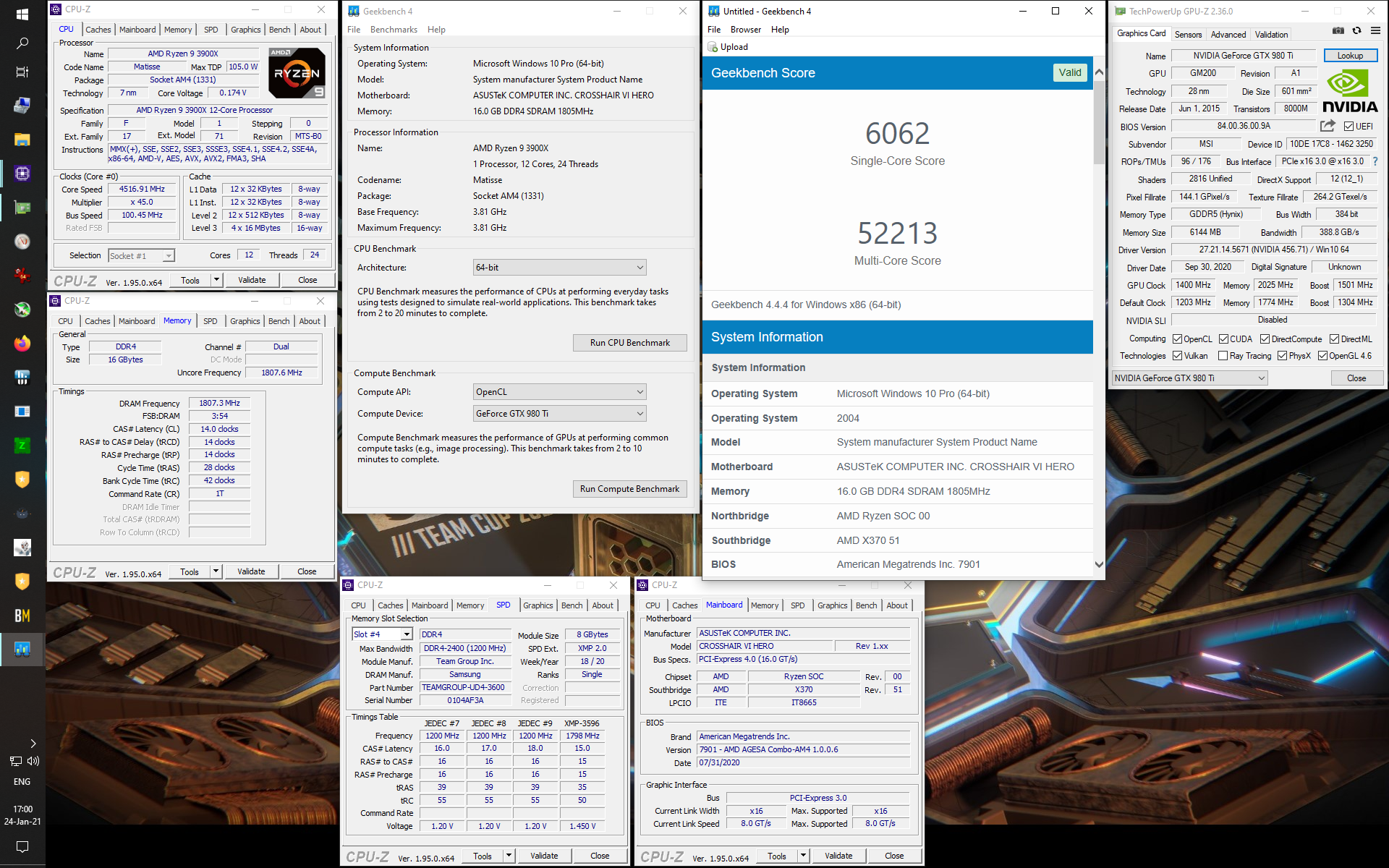The image size is (1389, 868).
Task: Open the Windows Start menu
Action: coord(22,14)
